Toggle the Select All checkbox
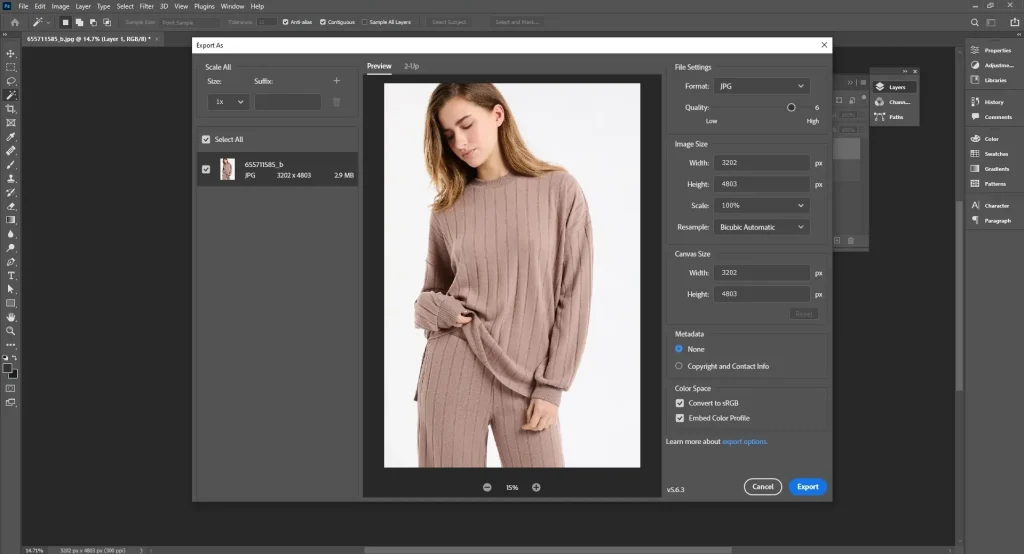Image resolution: width=1024 pixels, height=554 pixels. 206,139
